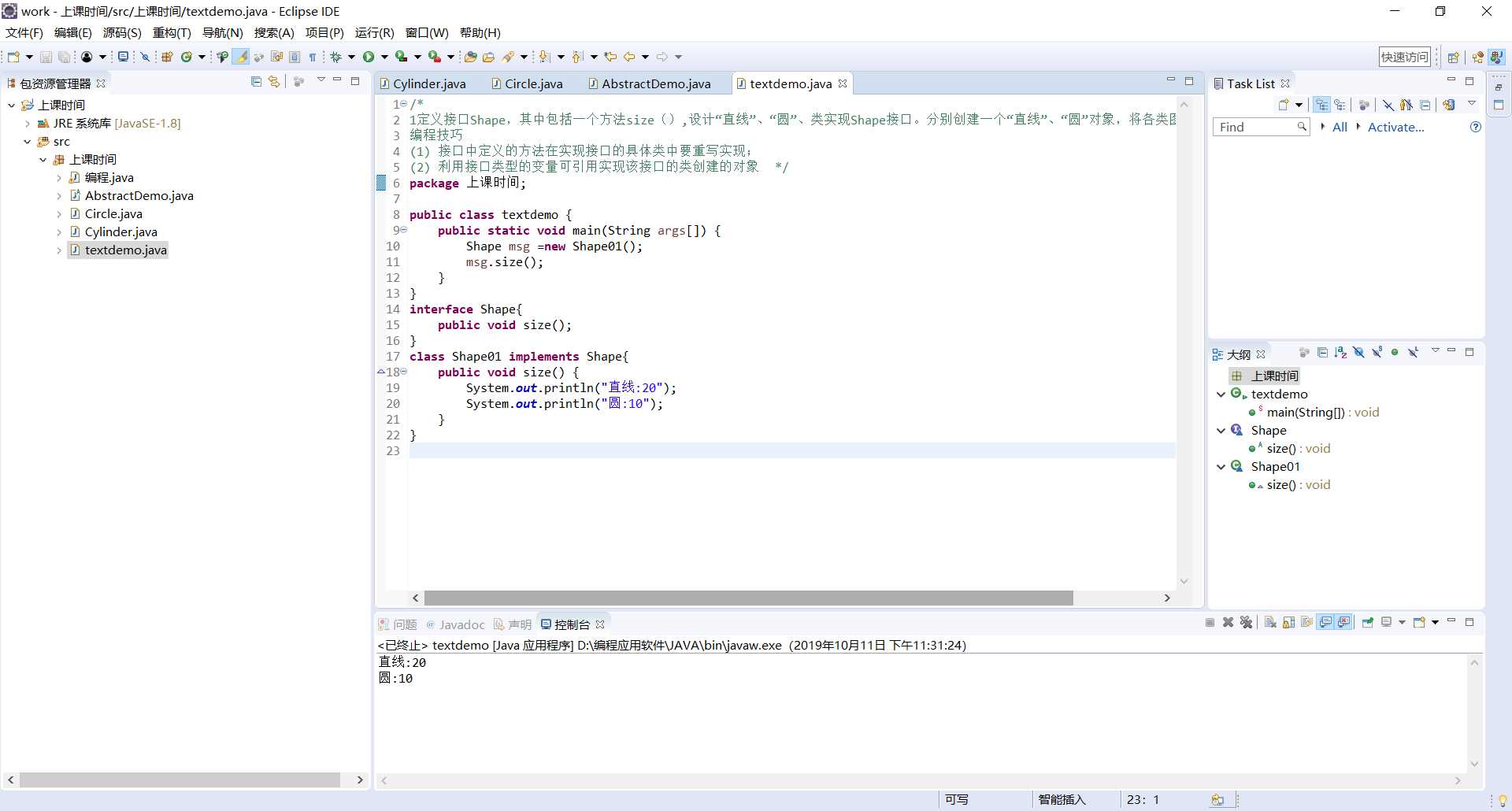Toggle Show Whitespace Characters pilcrow button

pyautogui.click(x=313, y=57)
